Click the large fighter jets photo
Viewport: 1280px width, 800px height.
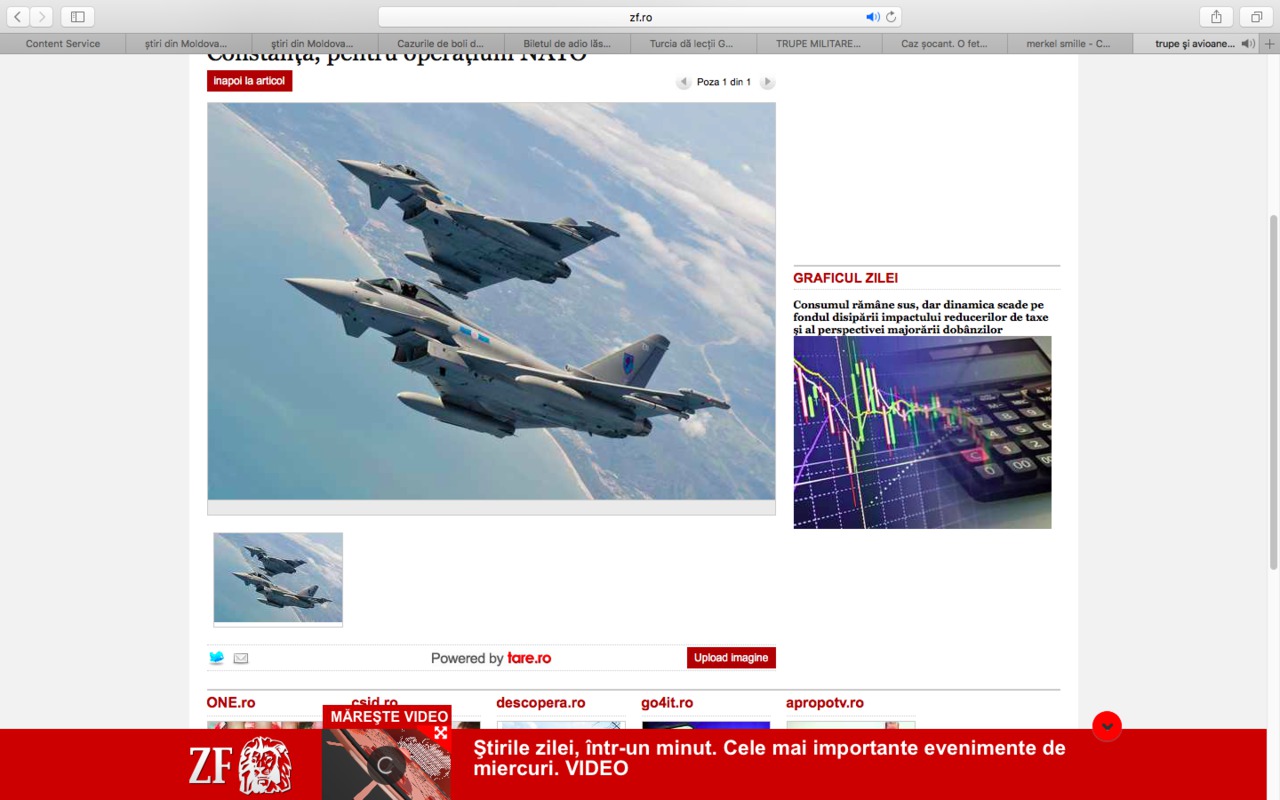[x=491, y=301]
